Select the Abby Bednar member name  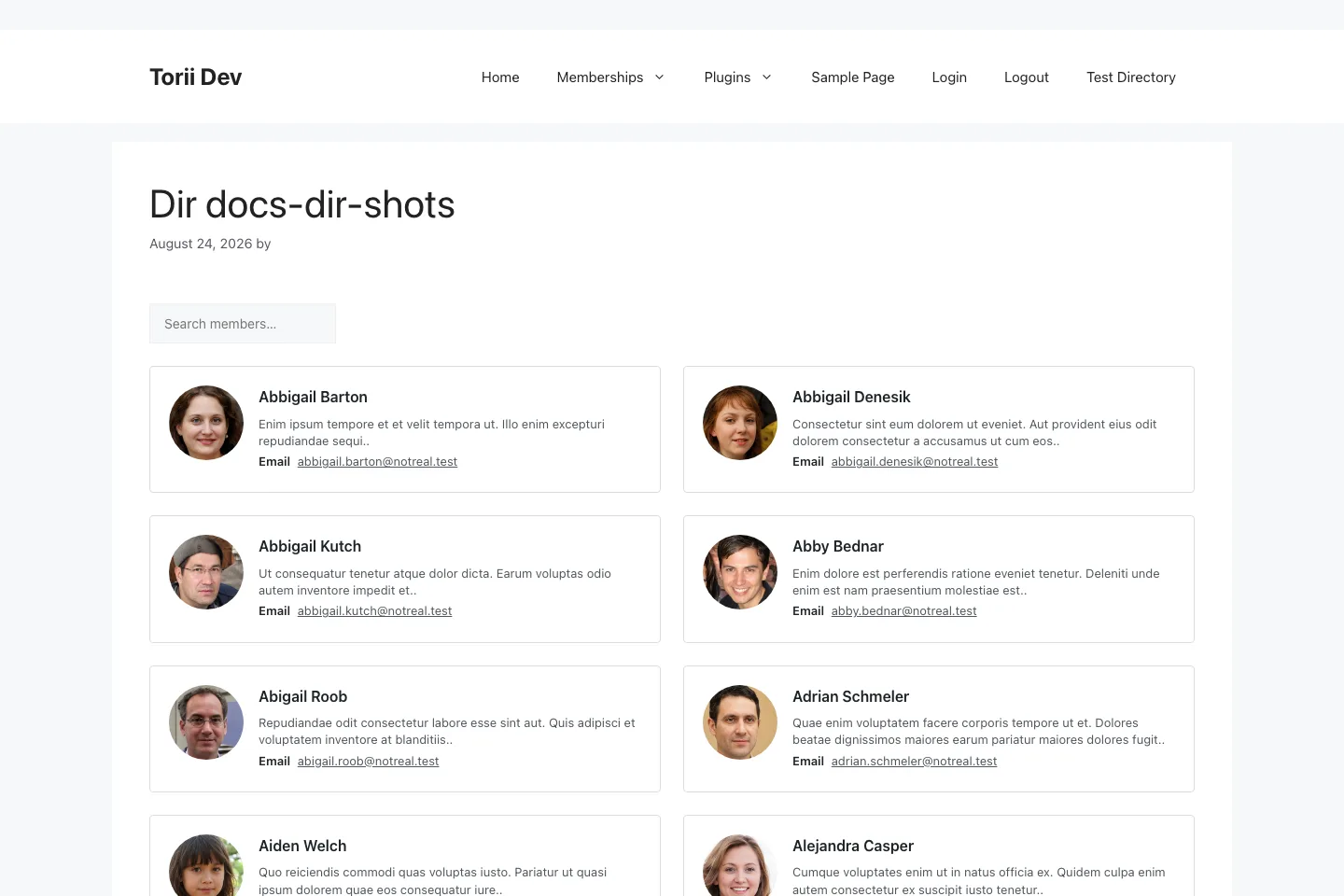[838, 546]
